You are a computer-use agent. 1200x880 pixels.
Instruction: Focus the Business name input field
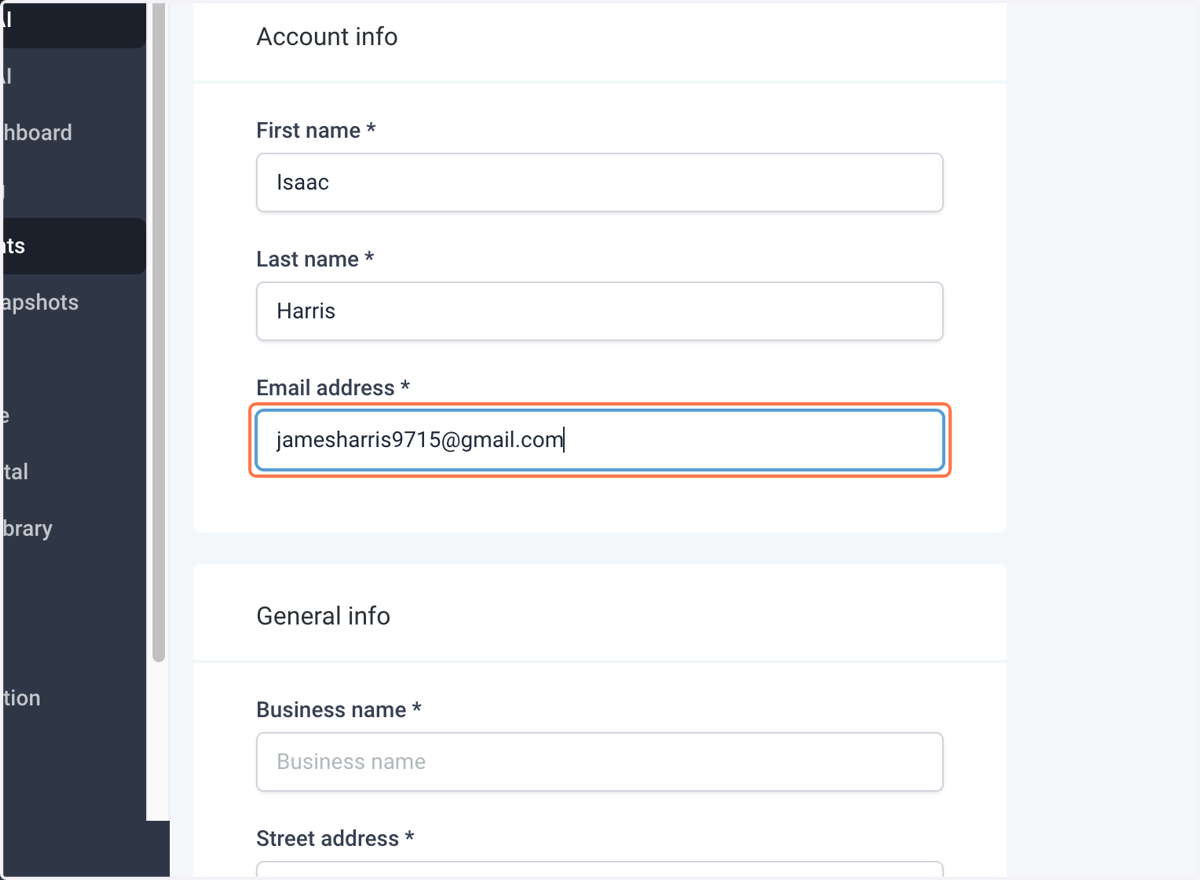[x=599, y=762]
